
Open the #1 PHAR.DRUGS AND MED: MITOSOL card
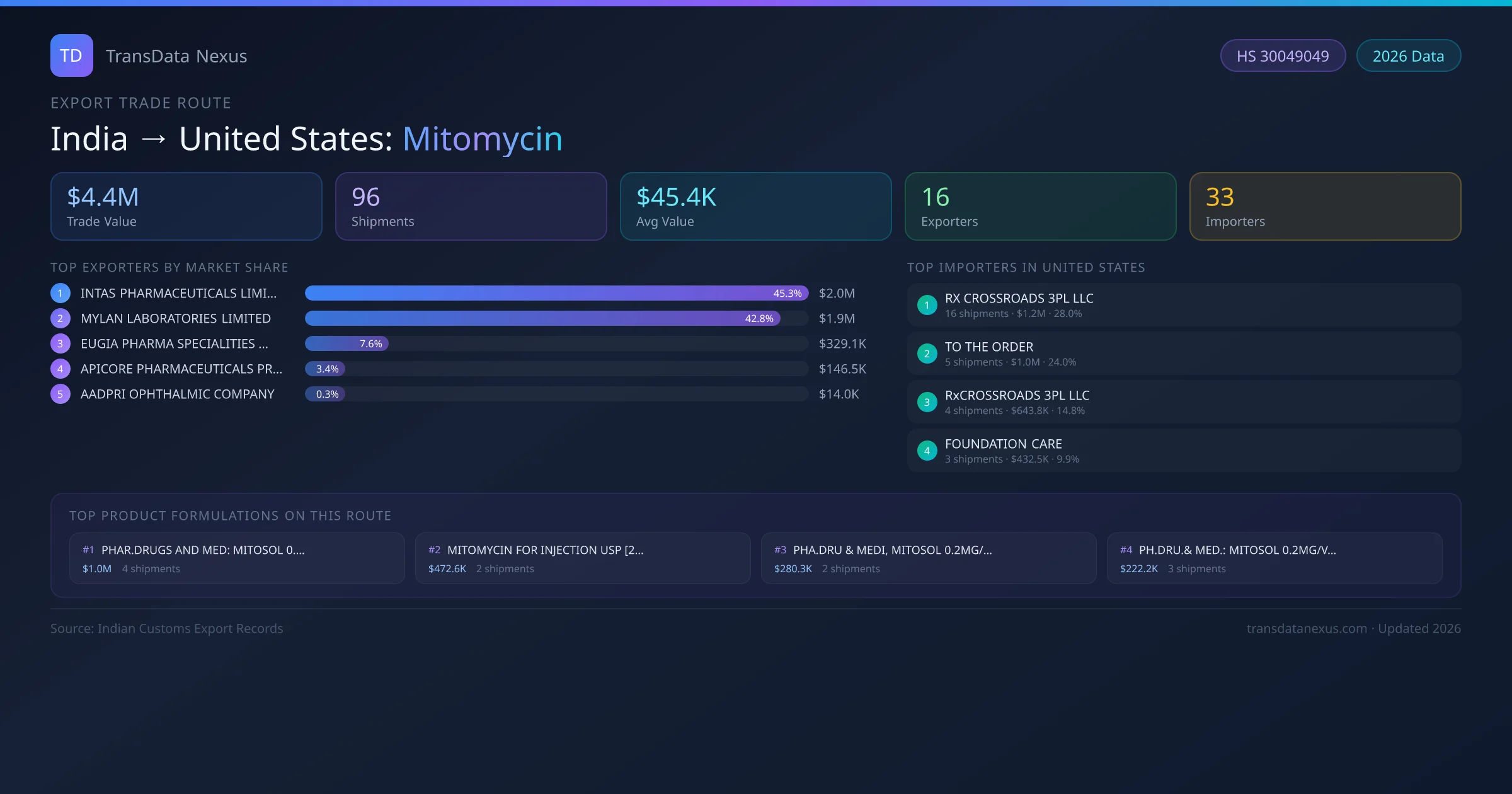click(238, 558)
